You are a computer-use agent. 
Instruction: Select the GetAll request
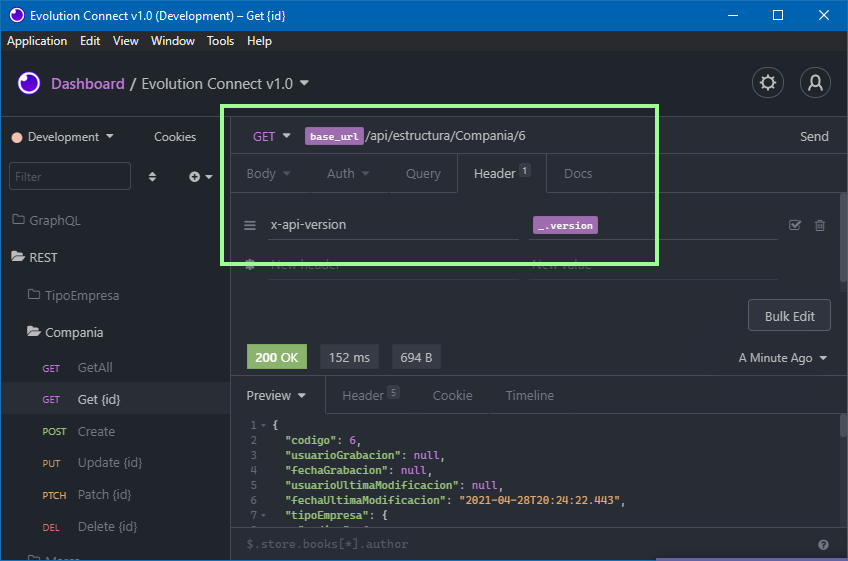tap(115, 368)
